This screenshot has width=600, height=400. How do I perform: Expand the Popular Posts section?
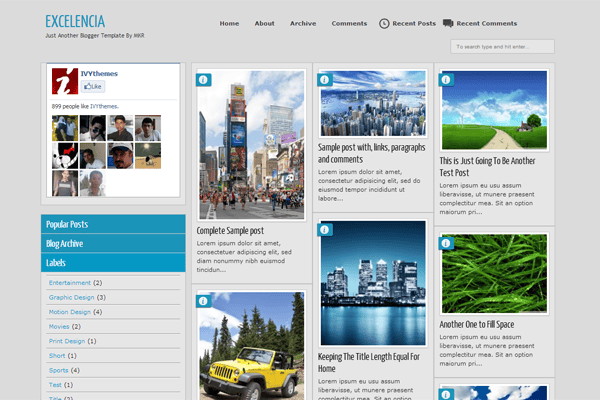click(113, 224)
